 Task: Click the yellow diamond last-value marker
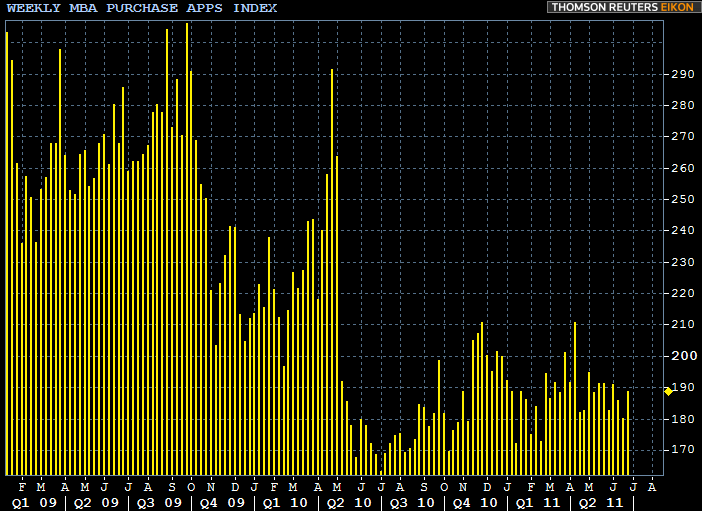click(668, 391)
